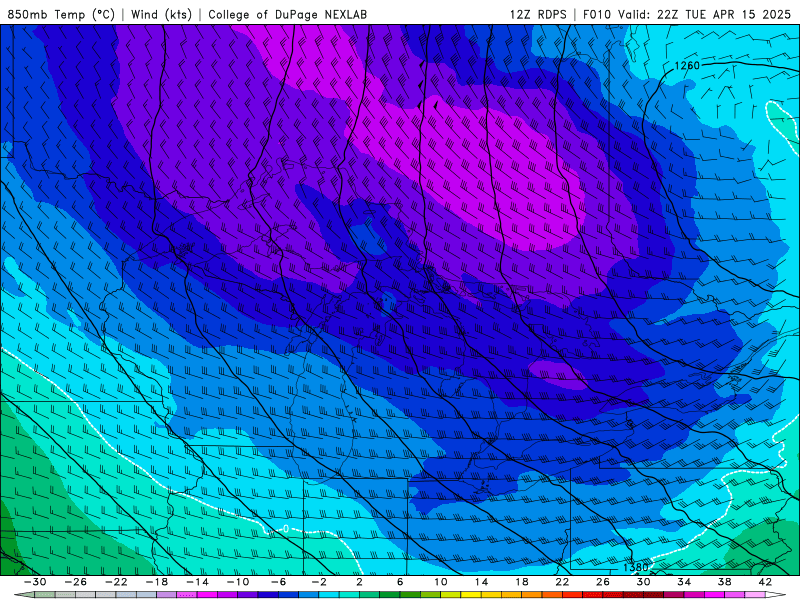The image size is (800, 600).
Task: Click the −30 value on the color scale
Action: click(x=35, y=582)
